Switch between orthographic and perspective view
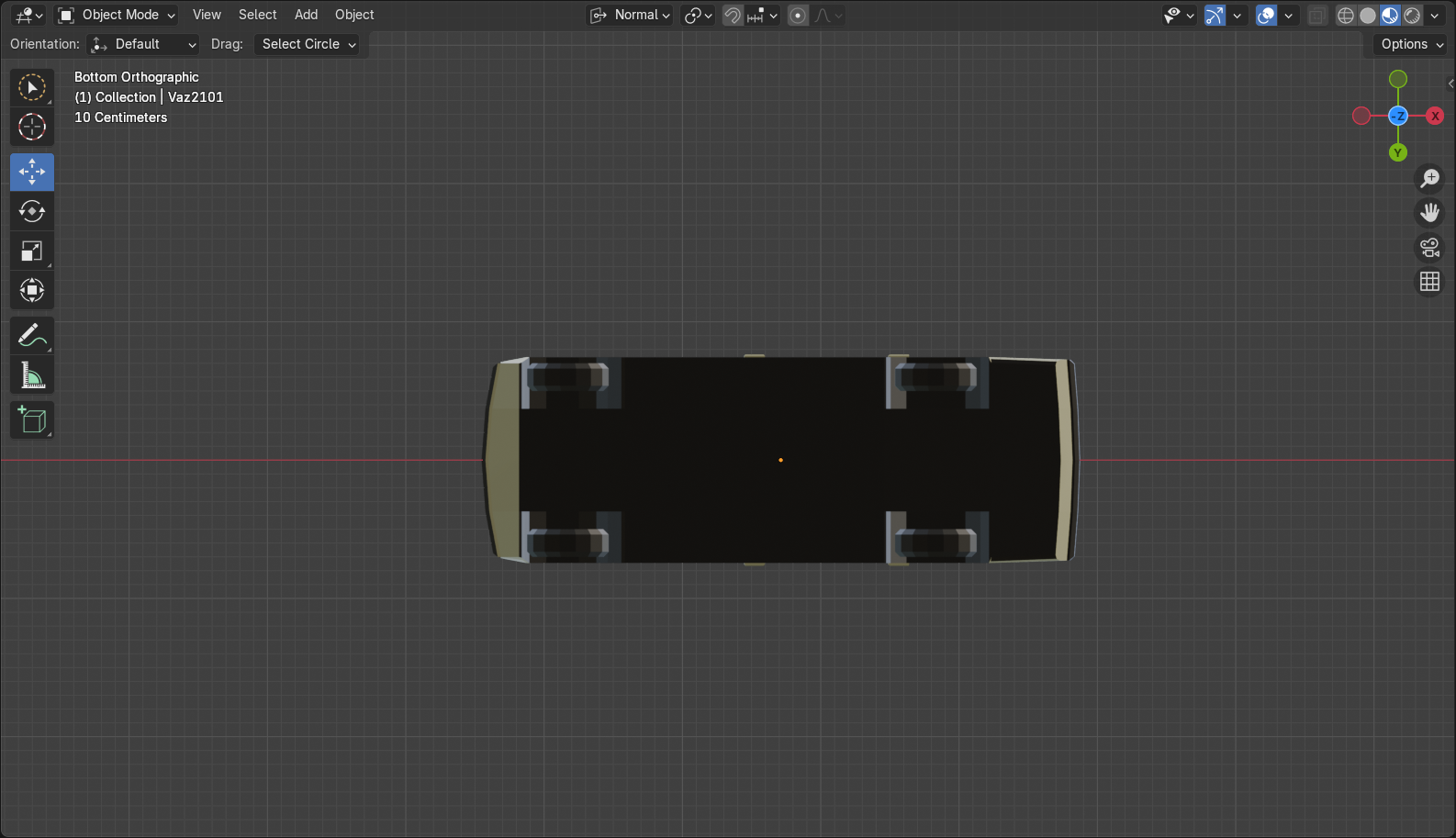The height and width of the screenshot is (838, 1456). (1430, 282)
